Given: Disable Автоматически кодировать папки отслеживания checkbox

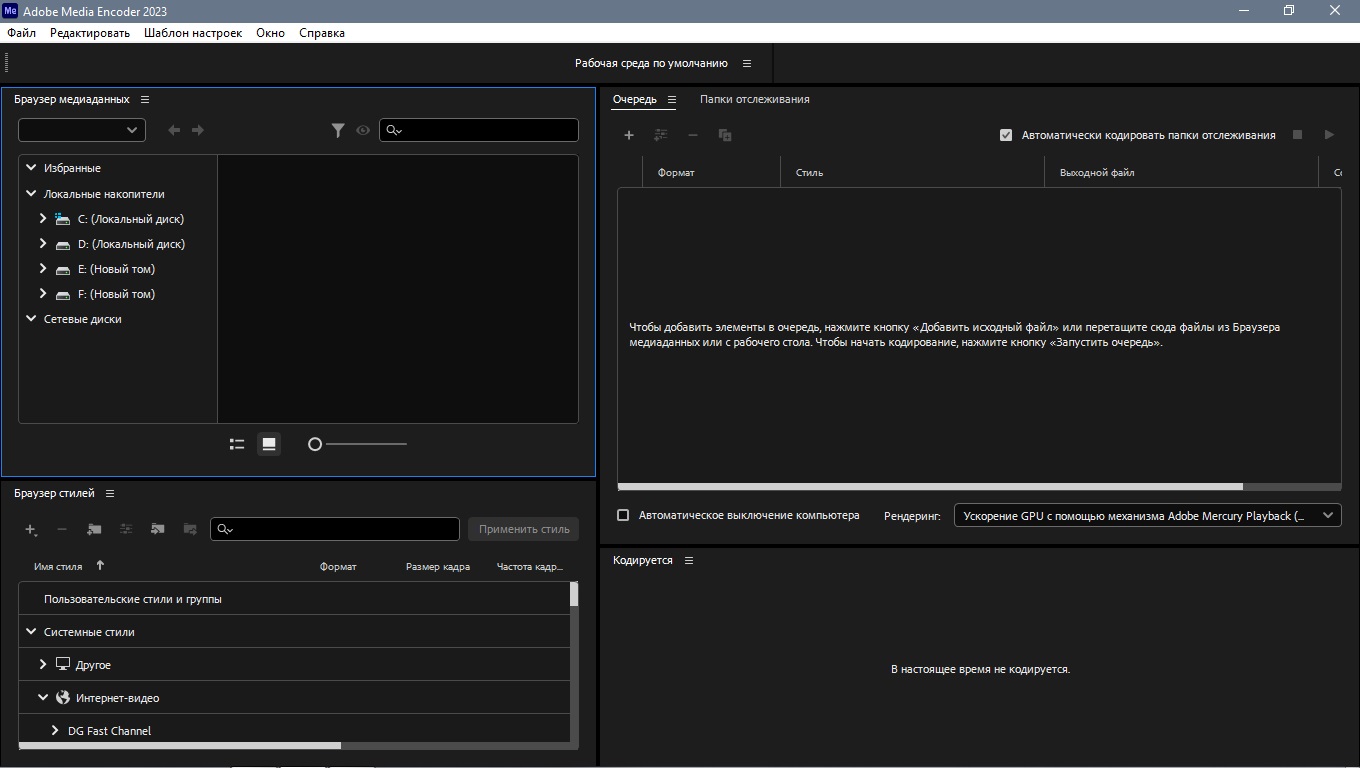Looking at the screenshot, I should (x=1006, y=135).
